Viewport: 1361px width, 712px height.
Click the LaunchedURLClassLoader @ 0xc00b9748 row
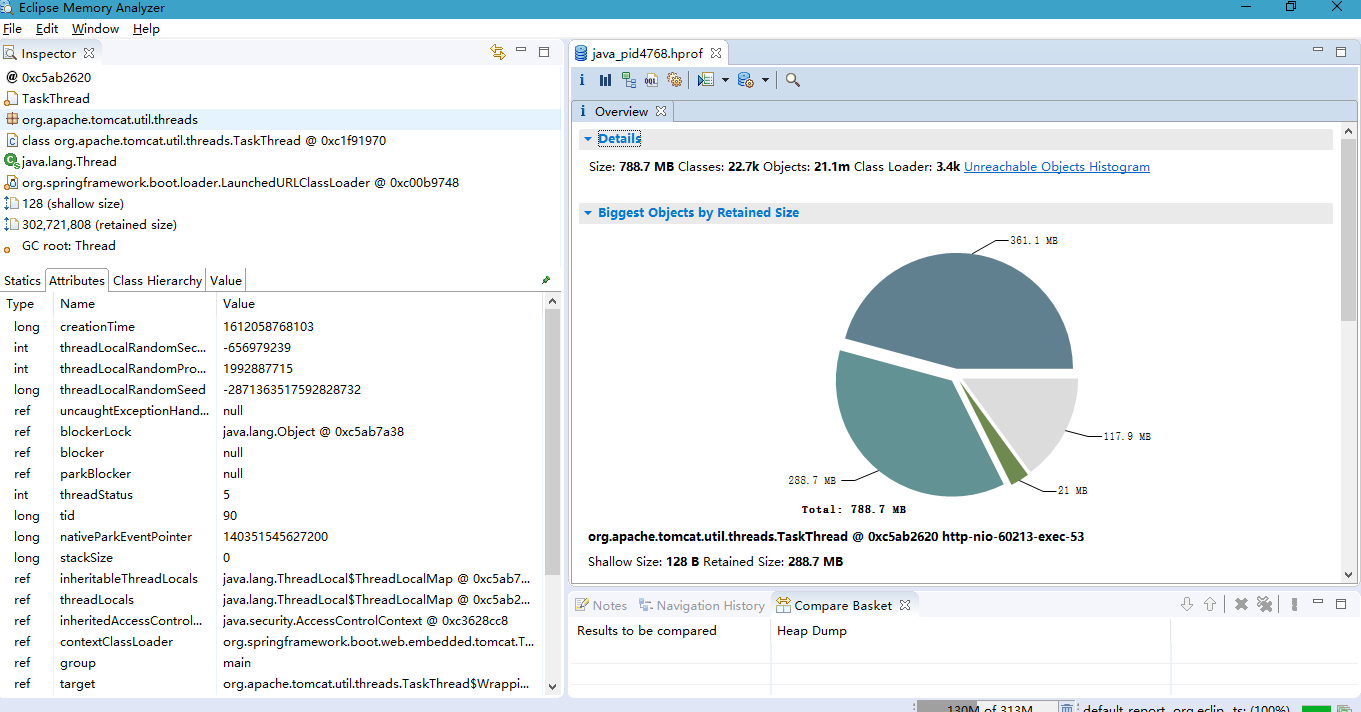tap(280, 183)
